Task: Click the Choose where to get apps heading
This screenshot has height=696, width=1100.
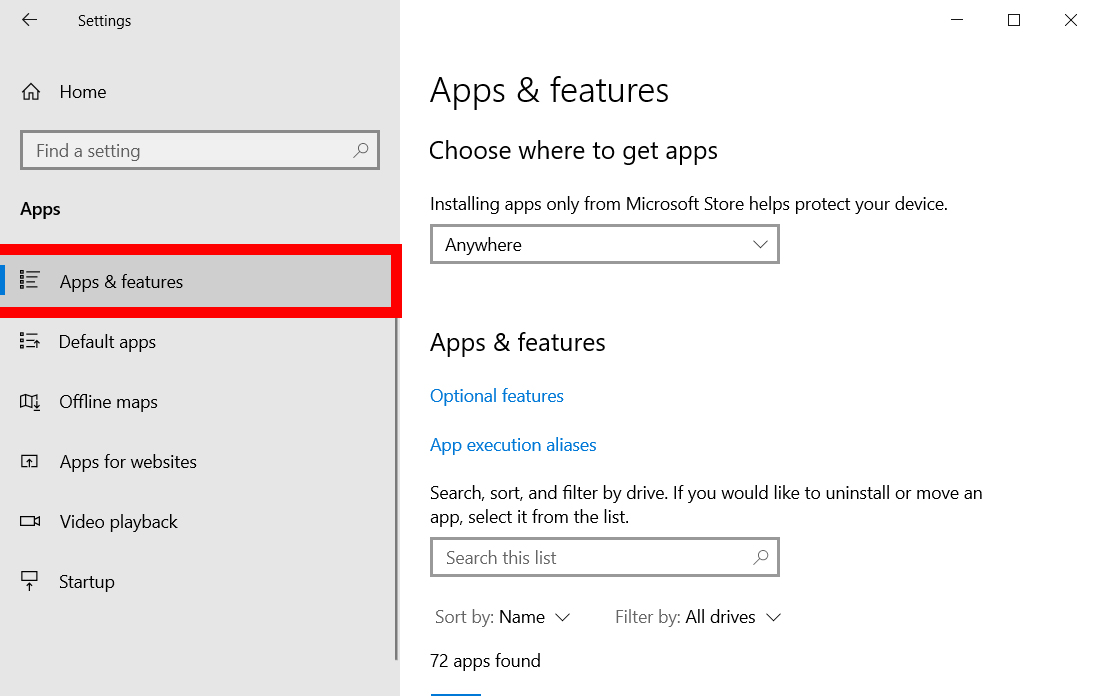Action: point(573,151)
